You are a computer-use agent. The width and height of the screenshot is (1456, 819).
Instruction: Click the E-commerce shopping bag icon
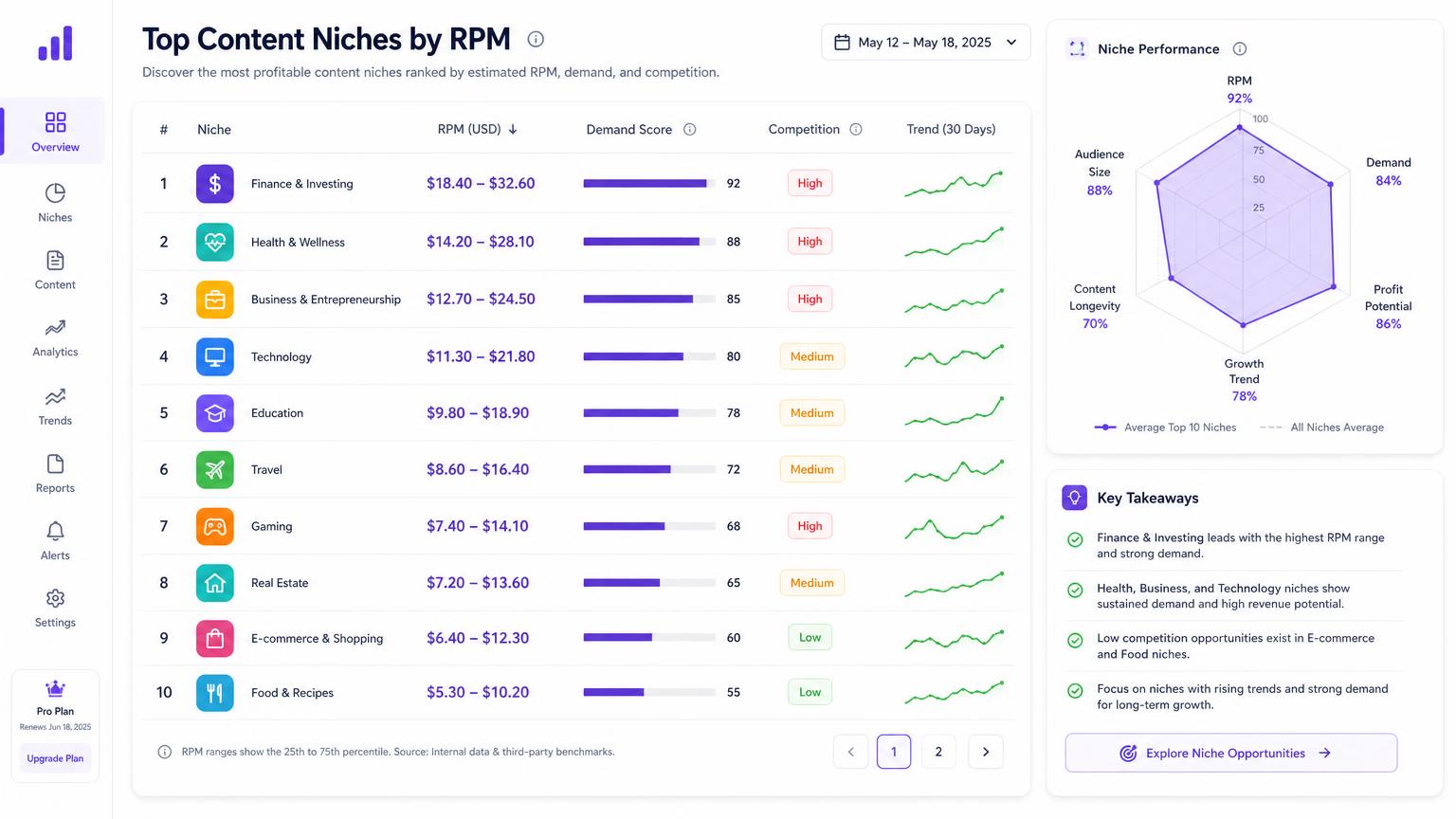215,638
